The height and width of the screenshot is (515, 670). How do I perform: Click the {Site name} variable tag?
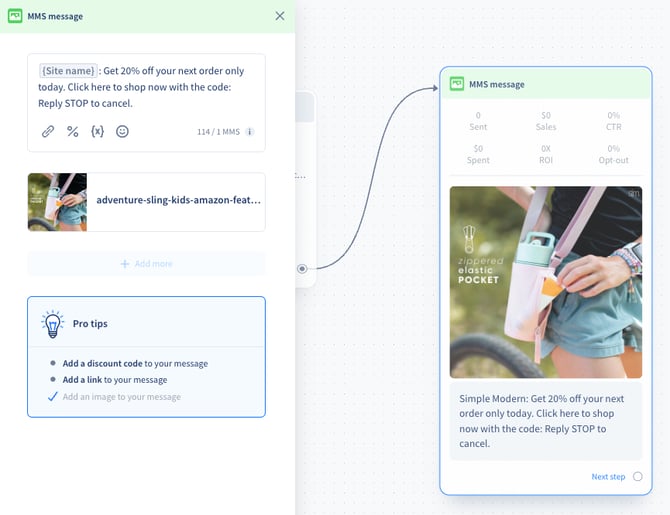[68, 71]
